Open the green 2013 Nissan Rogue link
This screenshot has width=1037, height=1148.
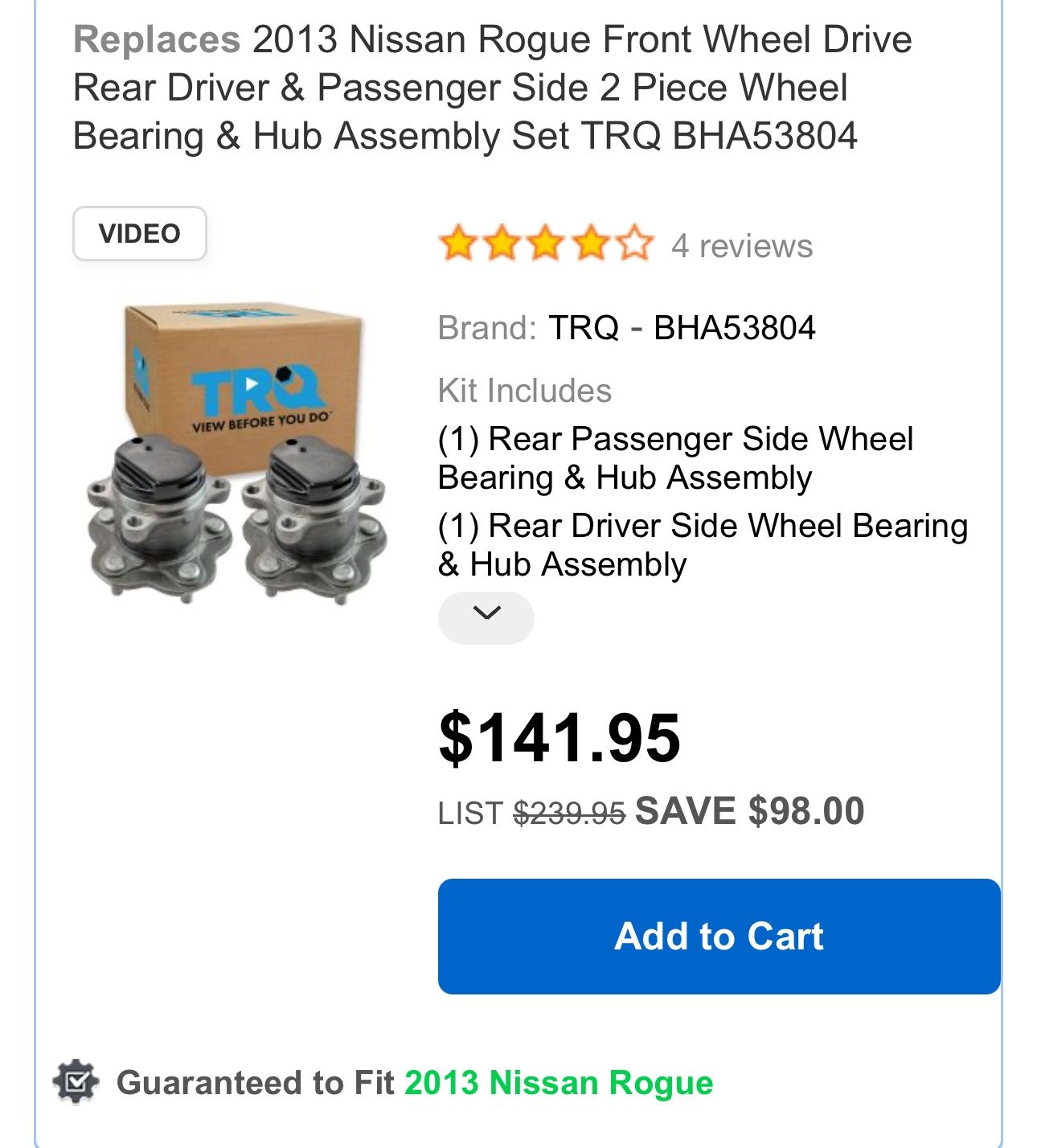click(x=559, y=1082)
